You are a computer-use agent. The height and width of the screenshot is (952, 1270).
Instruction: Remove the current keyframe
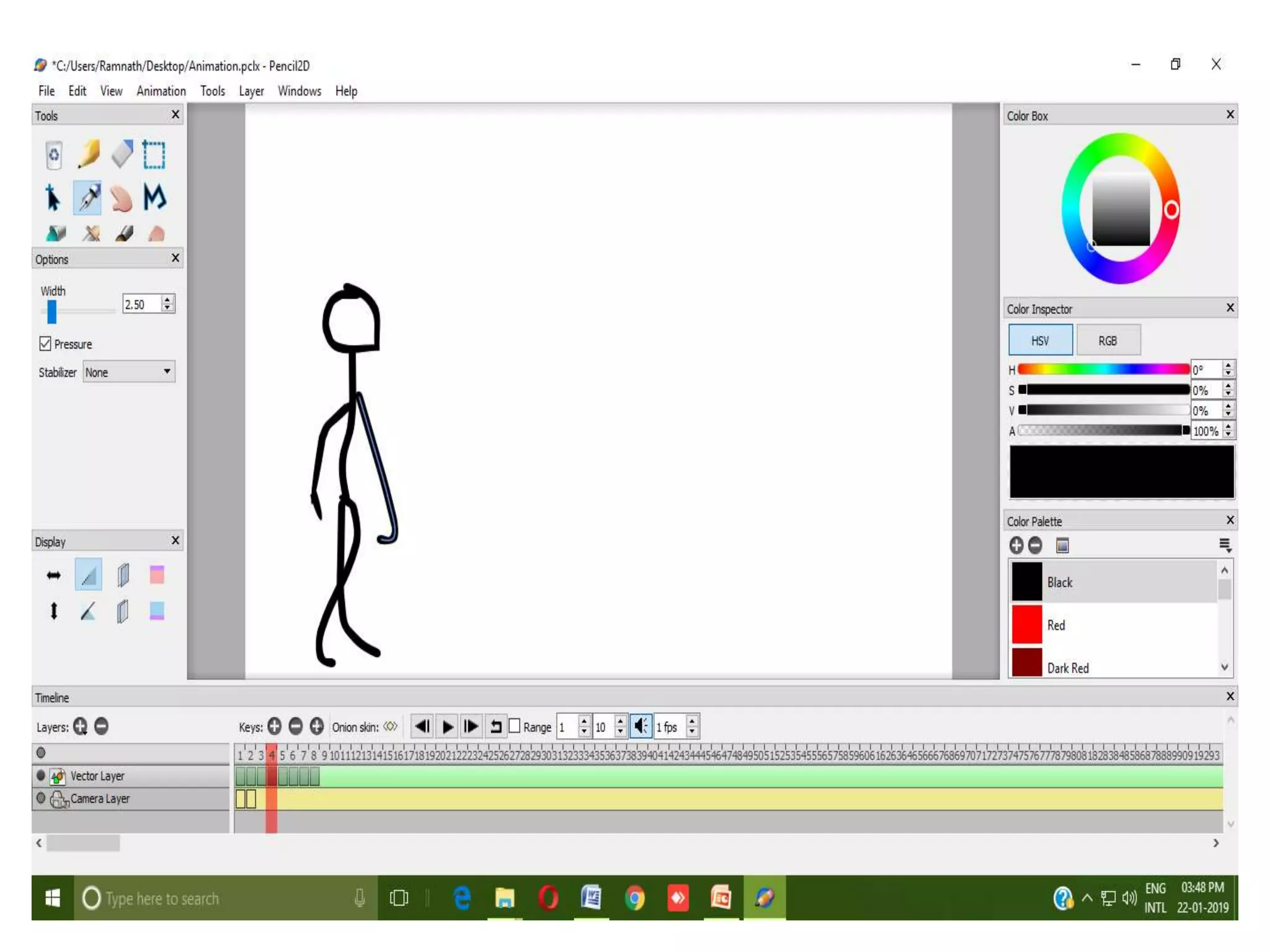coord(296,726)
